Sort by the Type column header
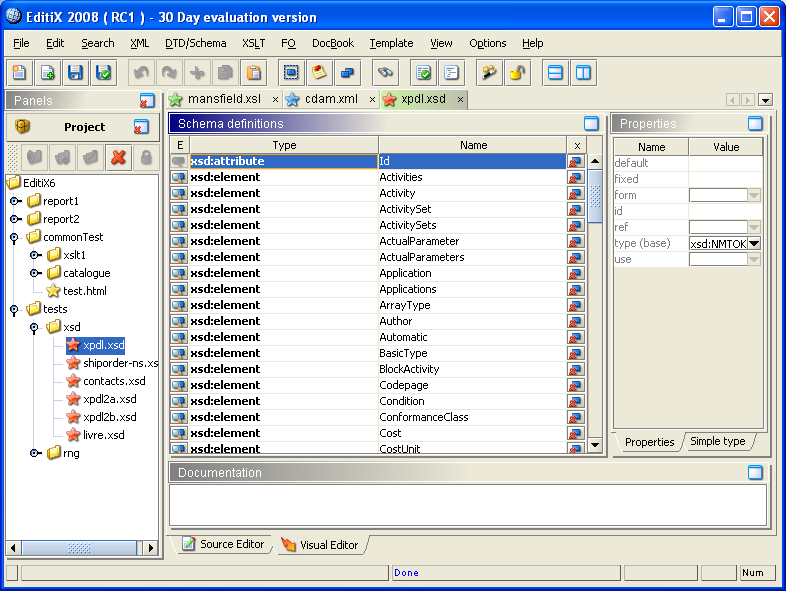The height and width of the screenshot is (591, 786). tap(284, 145)
